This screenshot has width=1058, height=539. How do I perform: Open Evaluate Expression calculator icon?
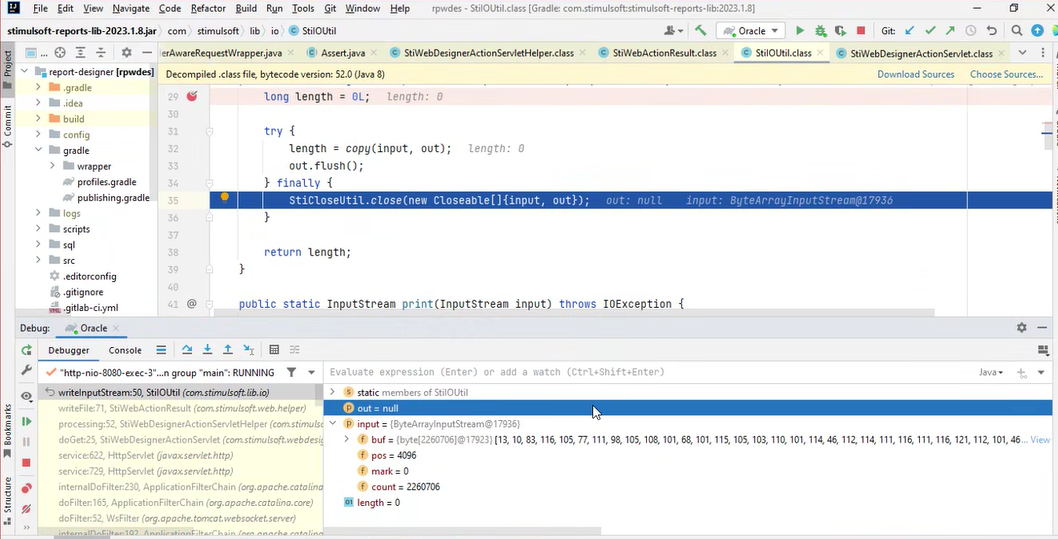pos(274,349)
